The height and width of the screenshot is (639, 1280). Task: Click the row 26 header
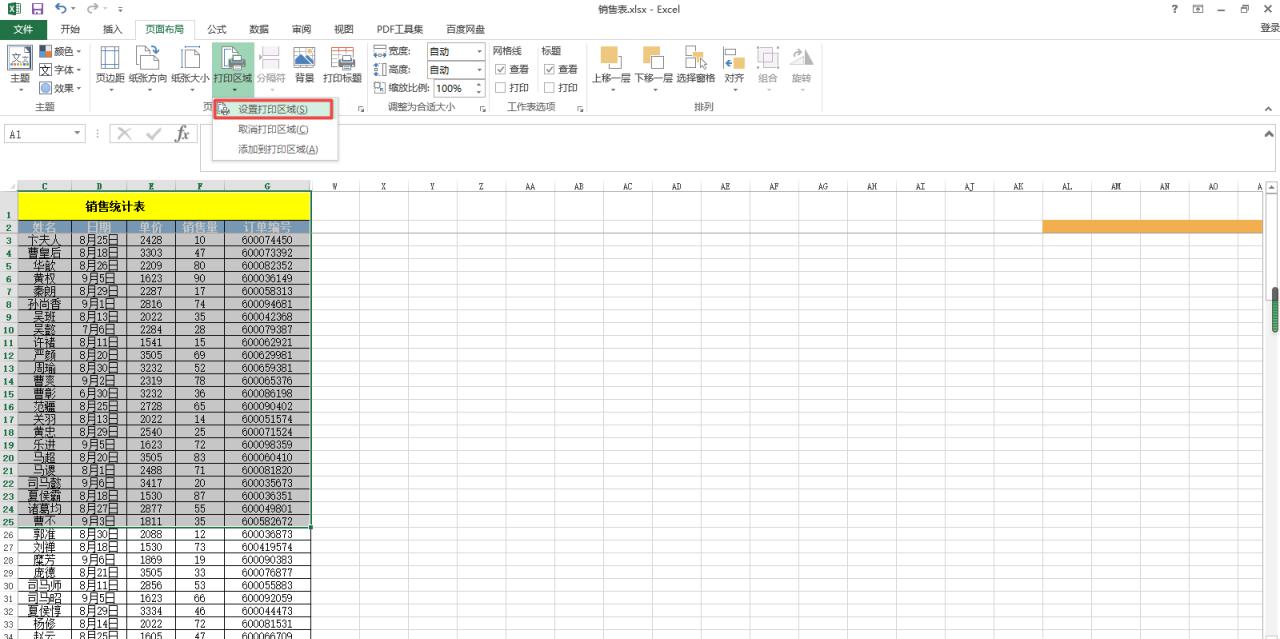[8, 535]
